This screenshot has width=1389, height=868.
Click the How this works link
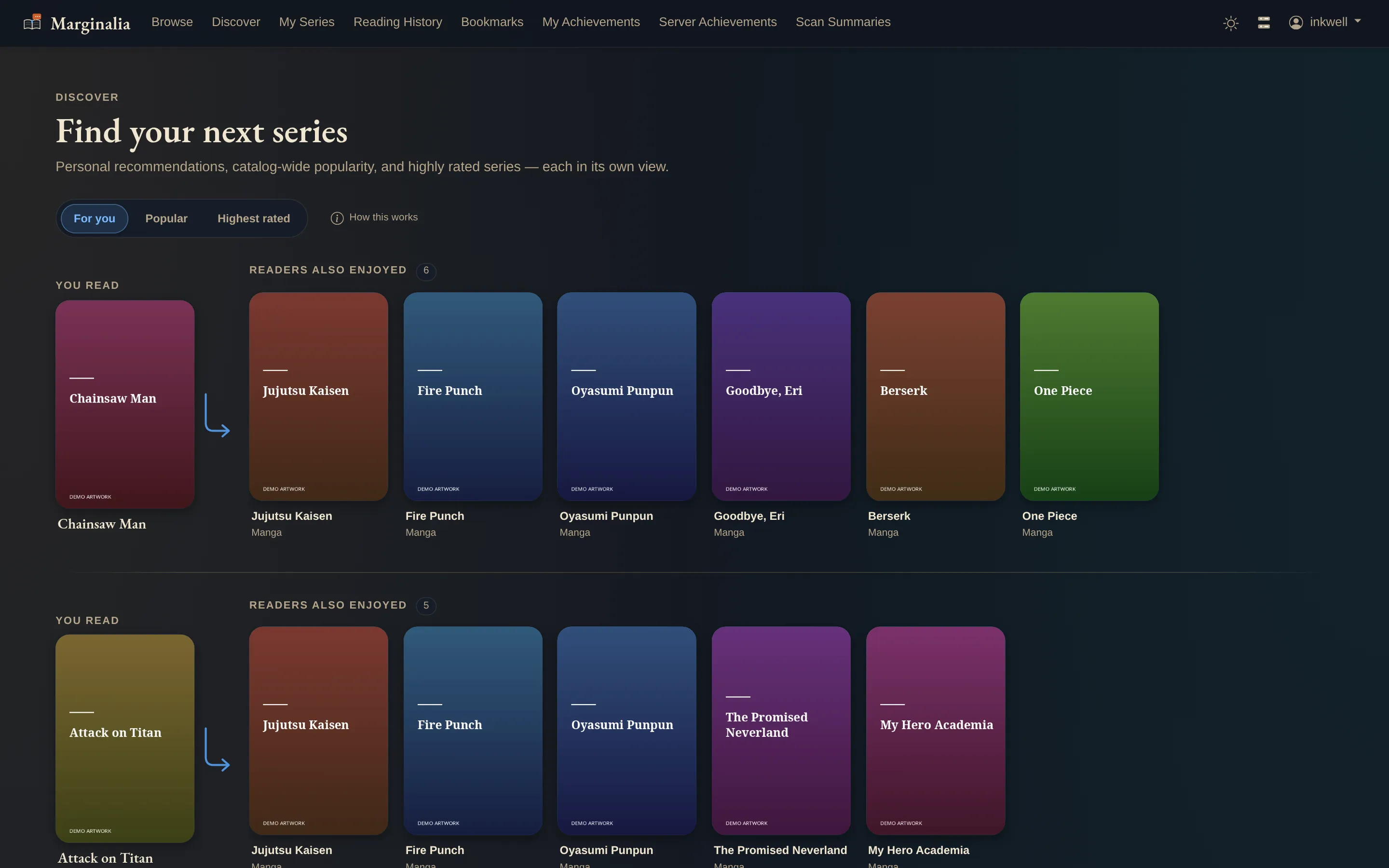coord(383,217)
